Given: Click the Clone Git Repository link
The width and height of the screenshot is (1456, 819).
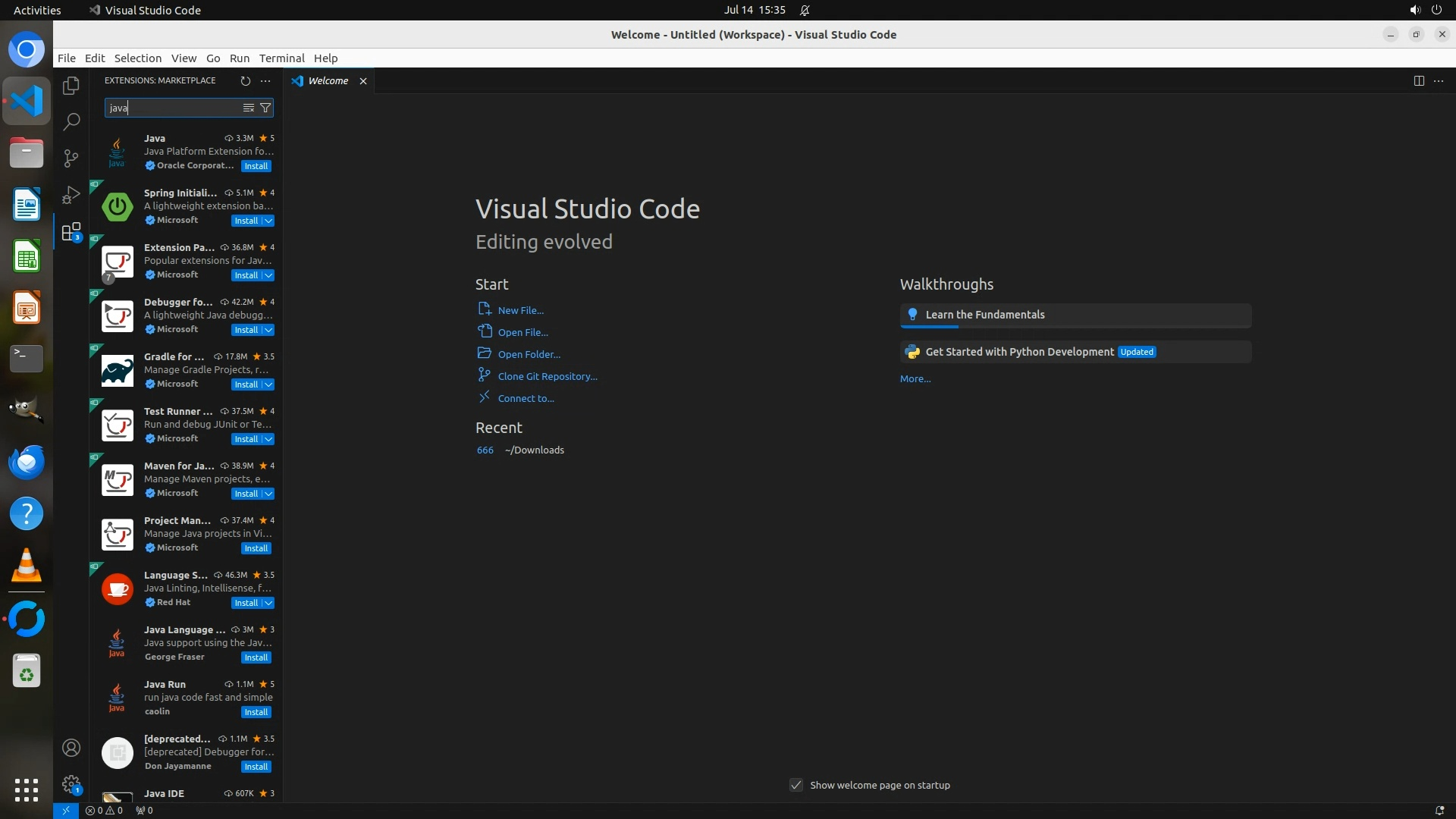Looking at the screenshot, I should 547,376.
